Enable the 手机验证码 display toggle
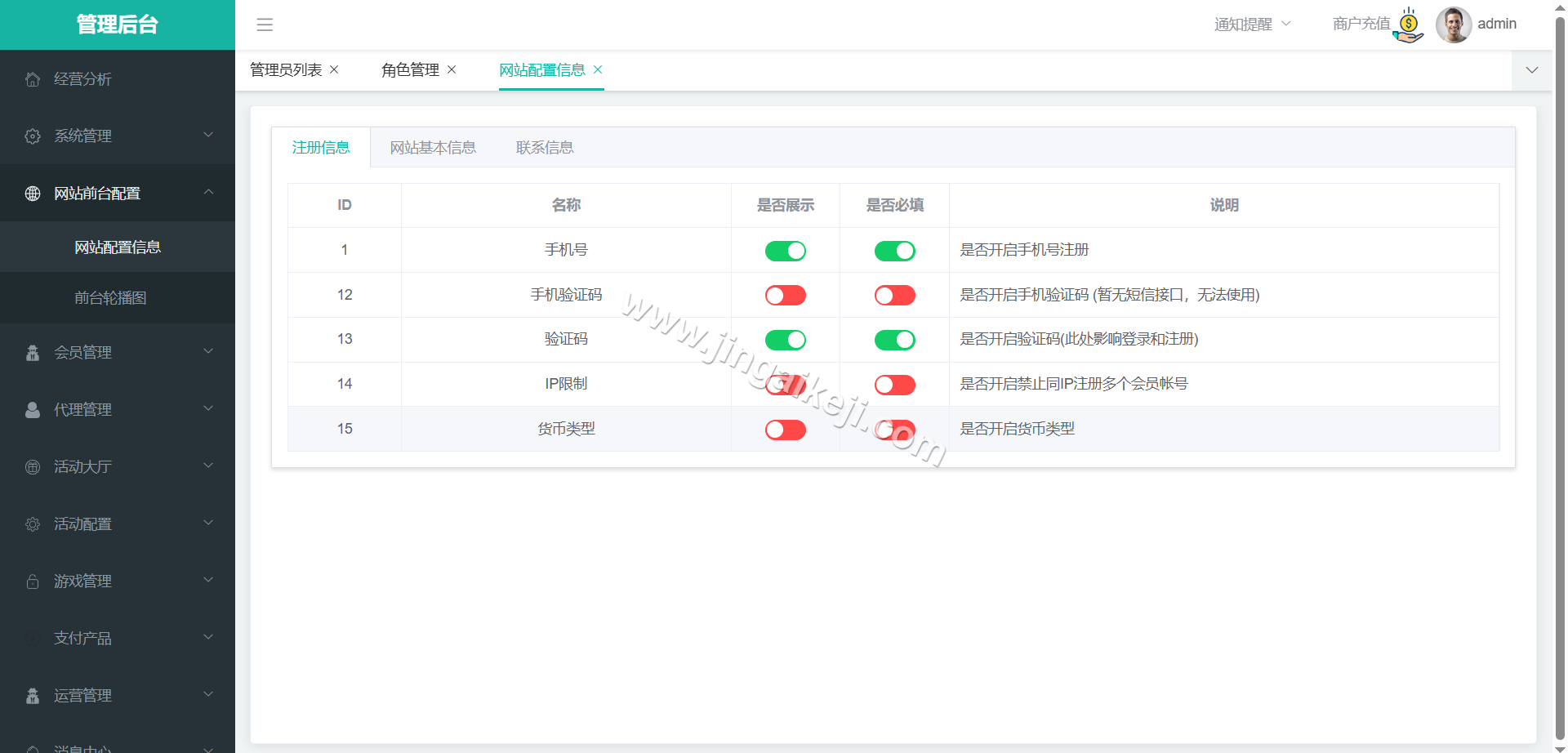Viewport: 1568px width, 753px height. pyautogui.click(x=785, y=295)
